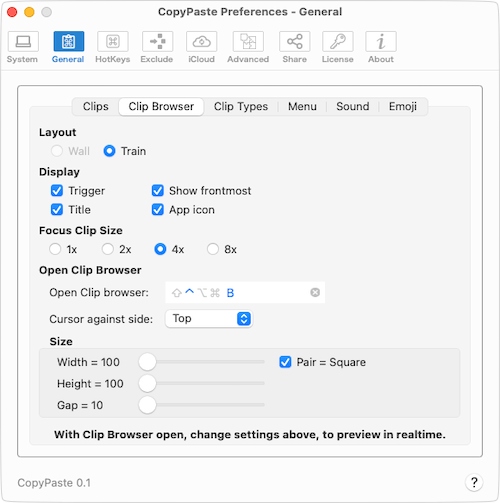Click the Gap = 10 label
Screen dimensions: 500x503
(x=80, y=405)
